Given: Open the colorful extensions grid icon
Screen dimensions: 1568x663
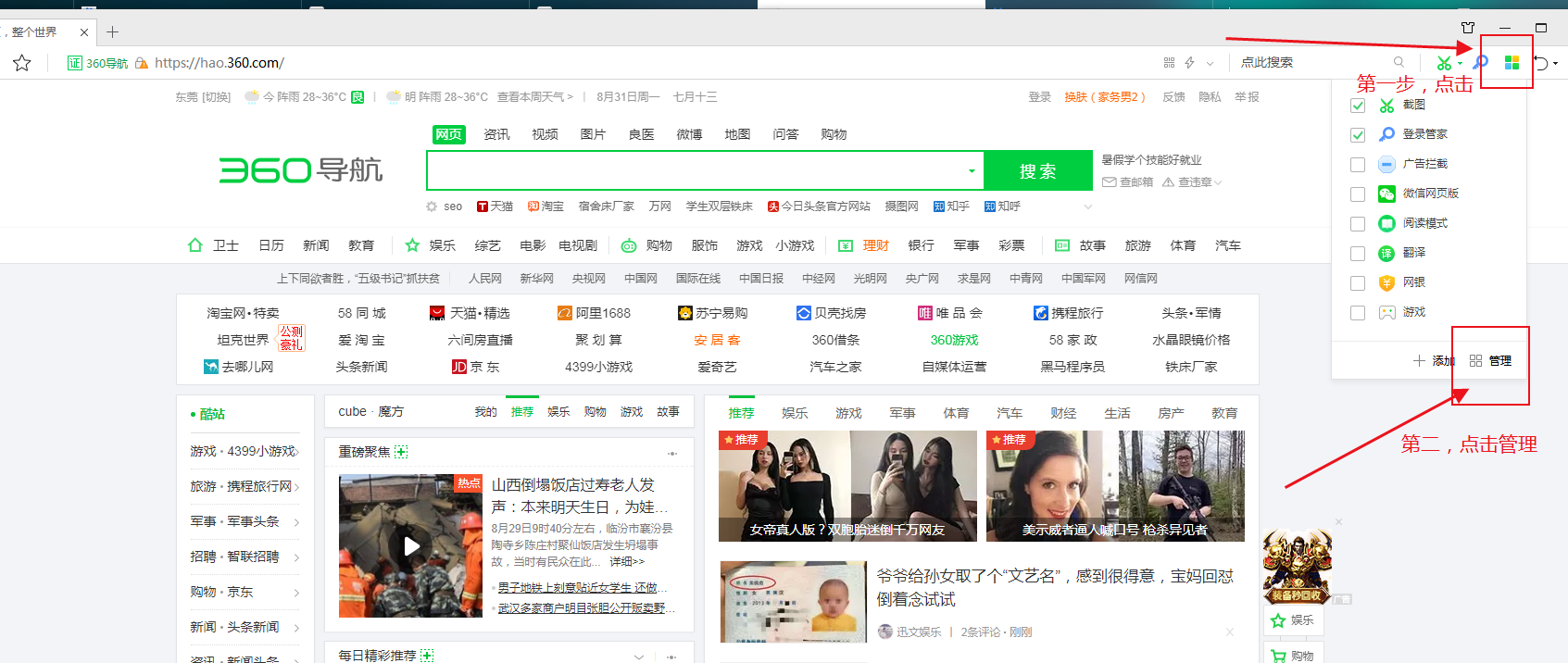Looking at the screenshot, I should pyautogui.click(x=1512, y=62).
